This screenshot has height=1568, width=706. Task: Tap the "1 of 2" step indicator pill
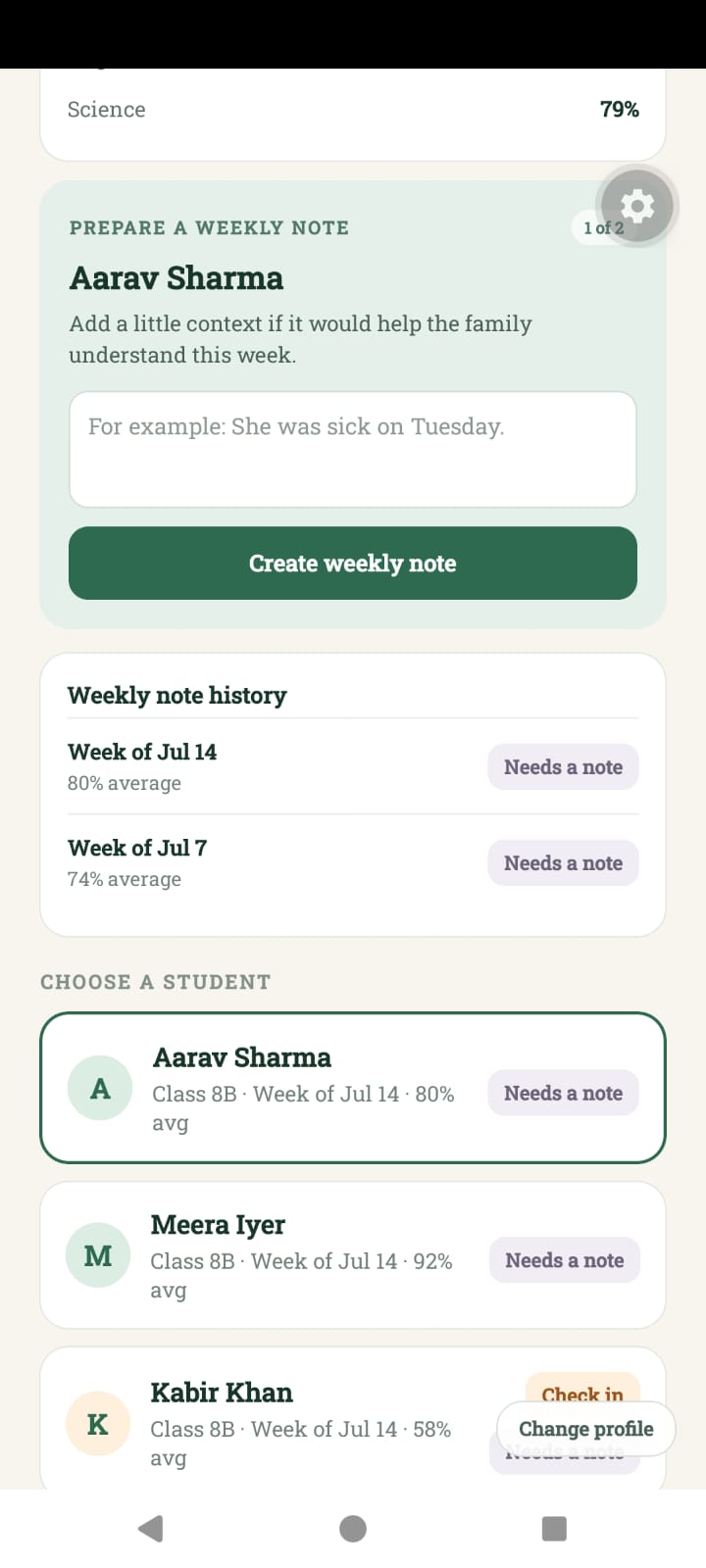(602, 227)
